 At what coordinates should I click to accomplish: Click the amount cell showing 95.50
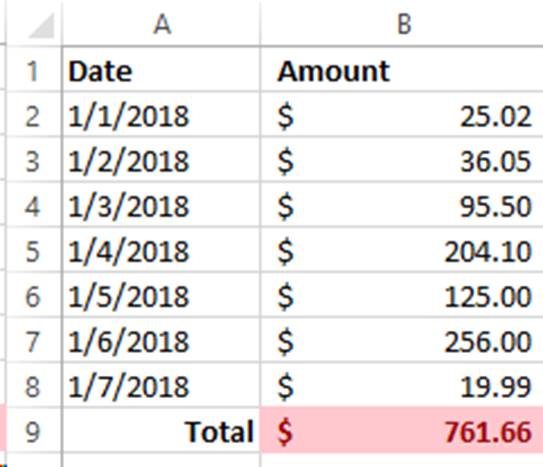click(x=402, y=205)
